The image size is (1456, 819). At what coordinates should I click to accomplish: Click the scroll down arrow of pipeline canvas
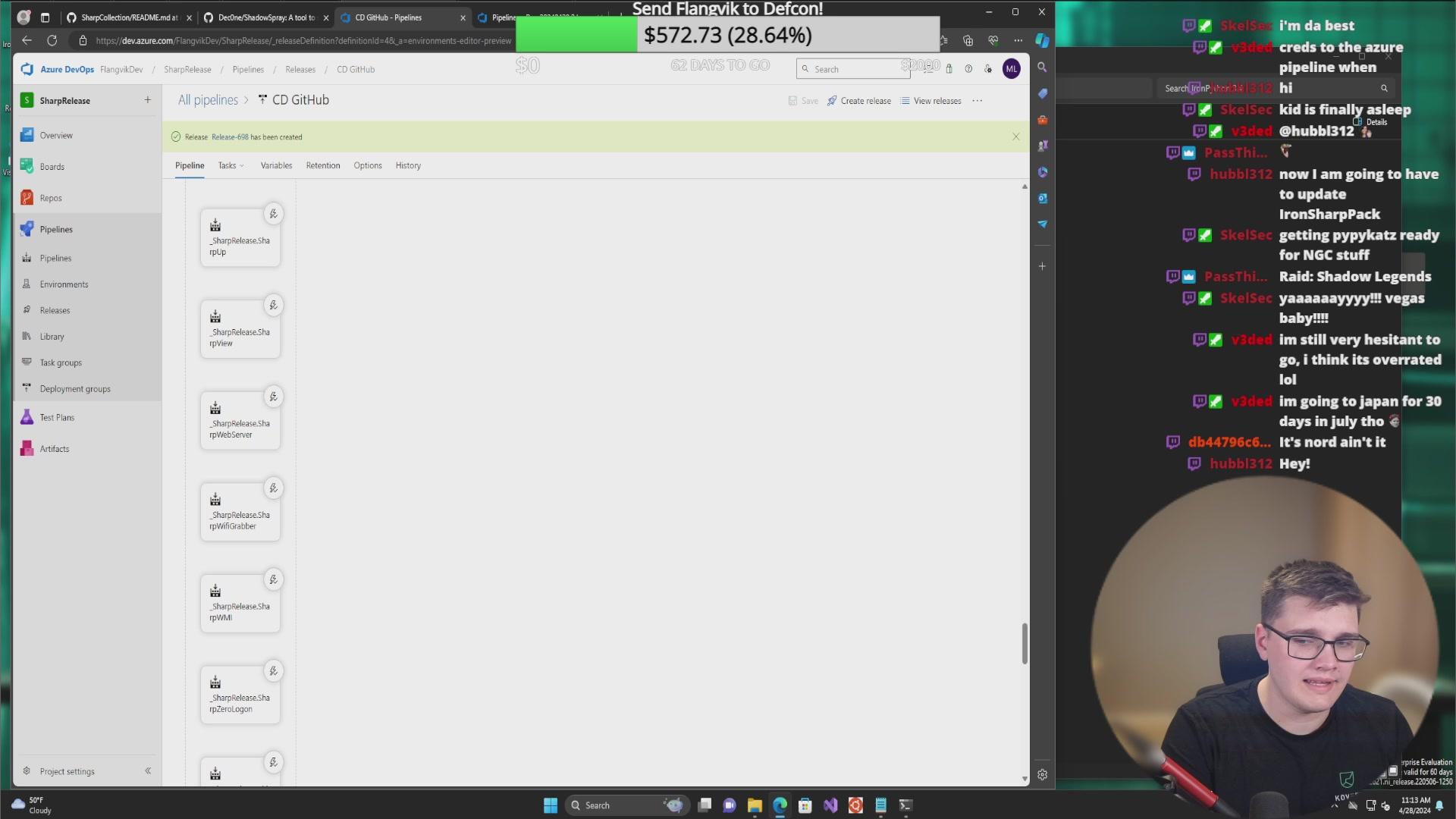(1025, 779)
